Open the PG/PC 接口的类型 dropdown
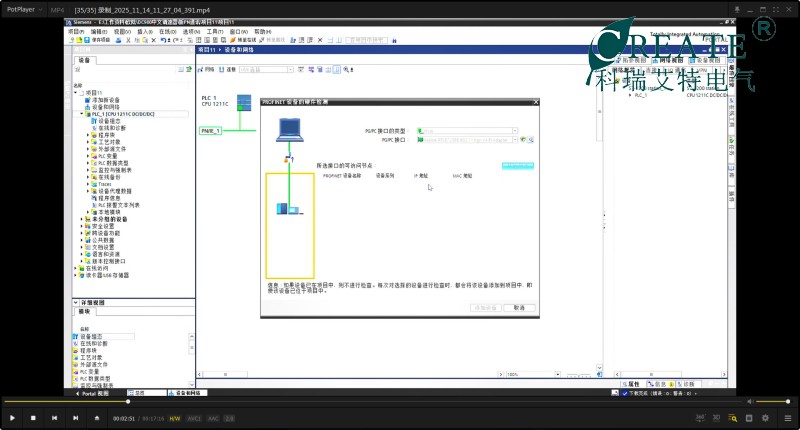The width and height of the screenshot is (800, 430). click(515, 131)
